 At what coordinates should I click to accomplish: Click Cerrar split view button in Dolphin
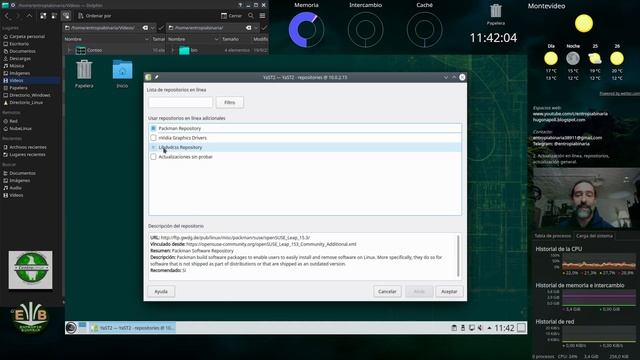(x=231, y=16)
